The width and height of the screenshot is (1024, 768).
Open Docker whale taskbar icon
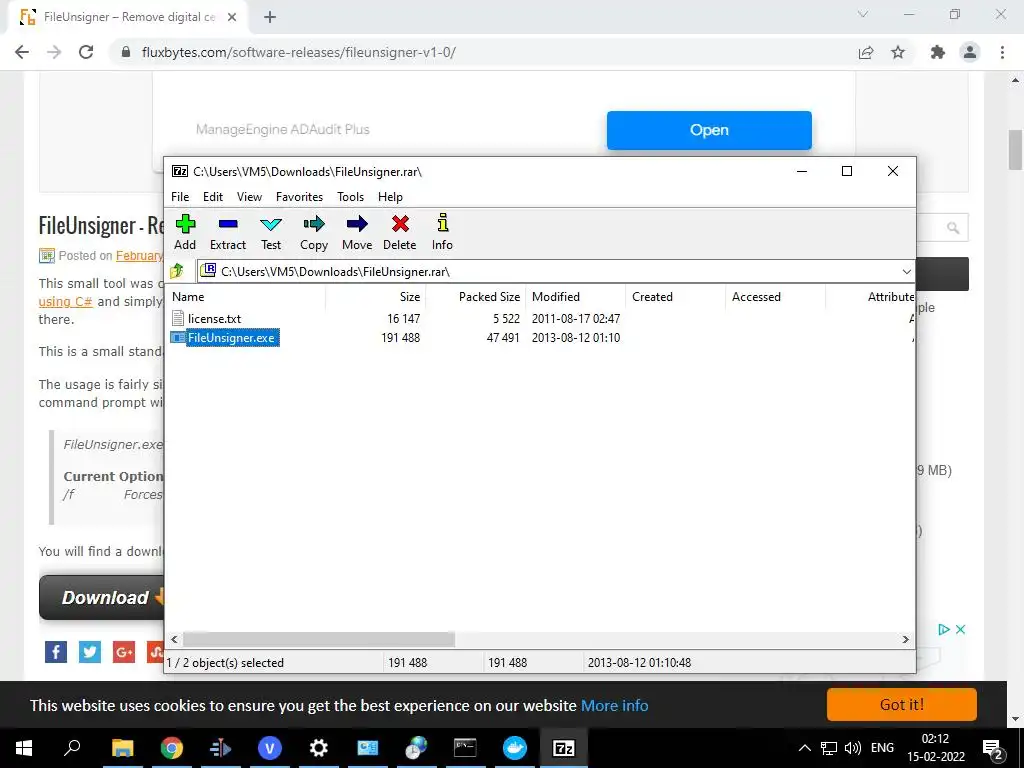515,748
